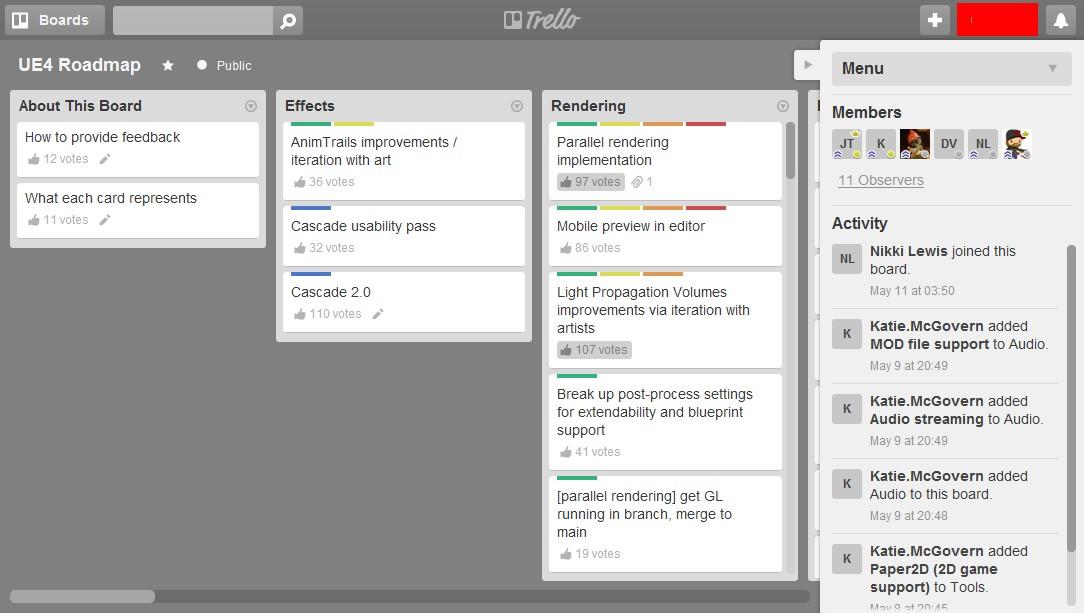Image resolution: width=1084 pixels, height=613 pixels.
Task: Open Parallel rendering implementation card
Action: pos(665,161)
